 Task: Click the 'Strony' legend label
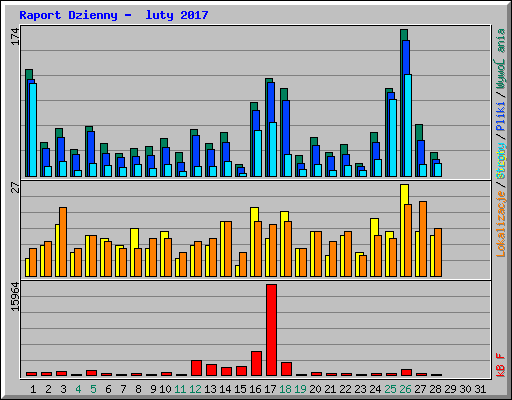(x=501, y=161)
